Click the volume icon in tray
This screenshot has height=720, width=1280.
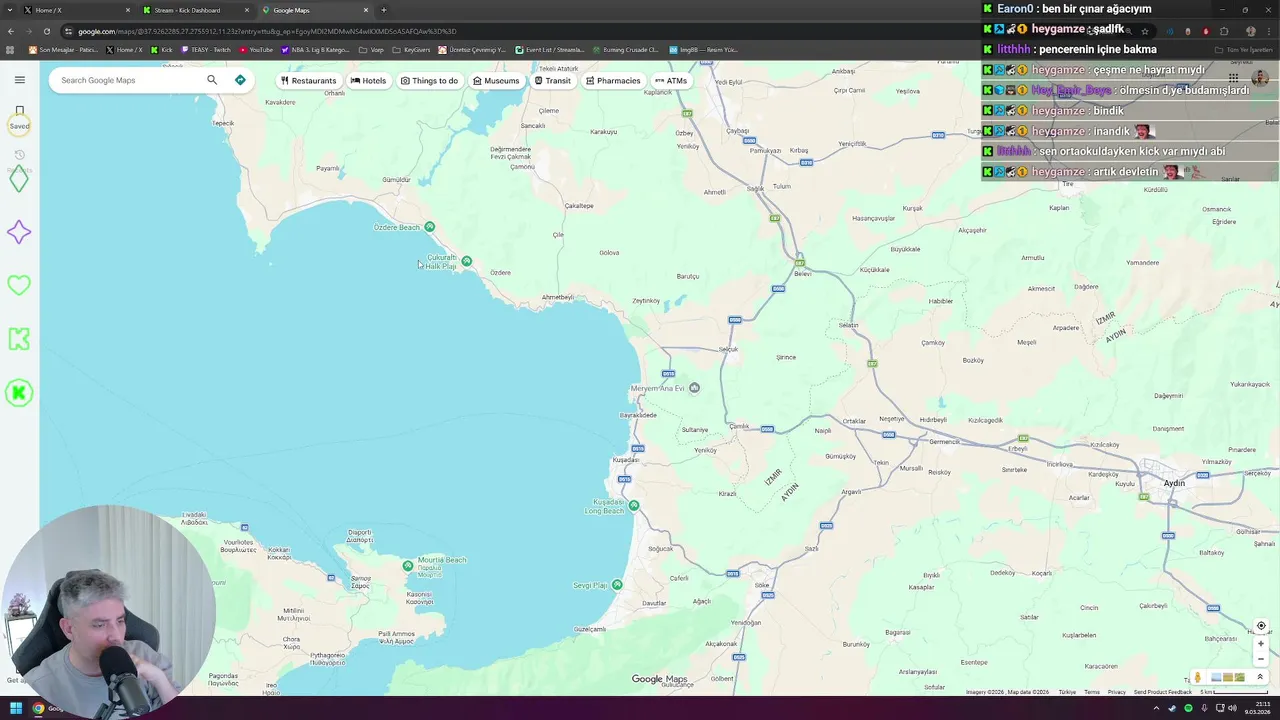click(1232, 708)
